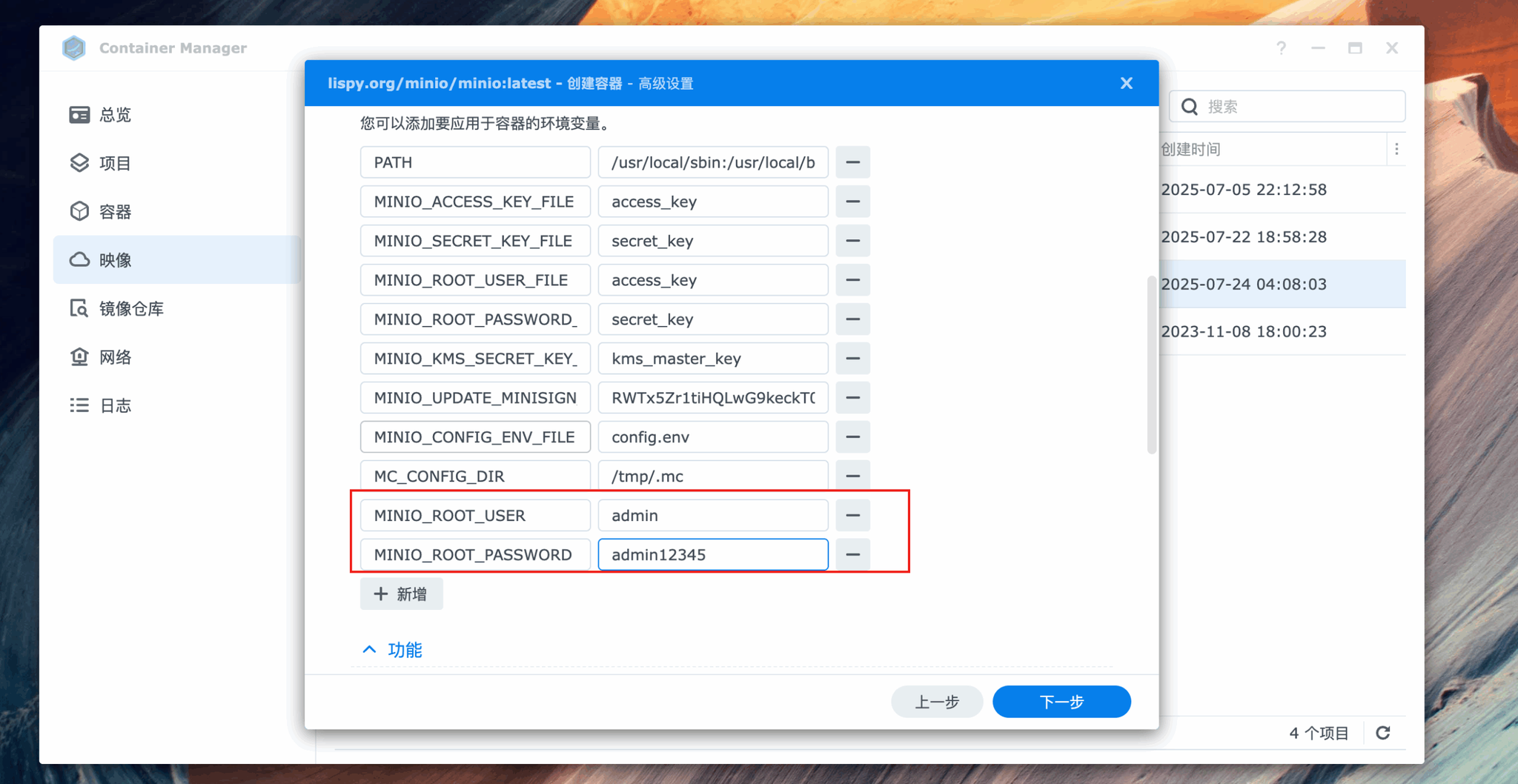
Task: Open the column options menu icon
Action: click(1396, 149)
